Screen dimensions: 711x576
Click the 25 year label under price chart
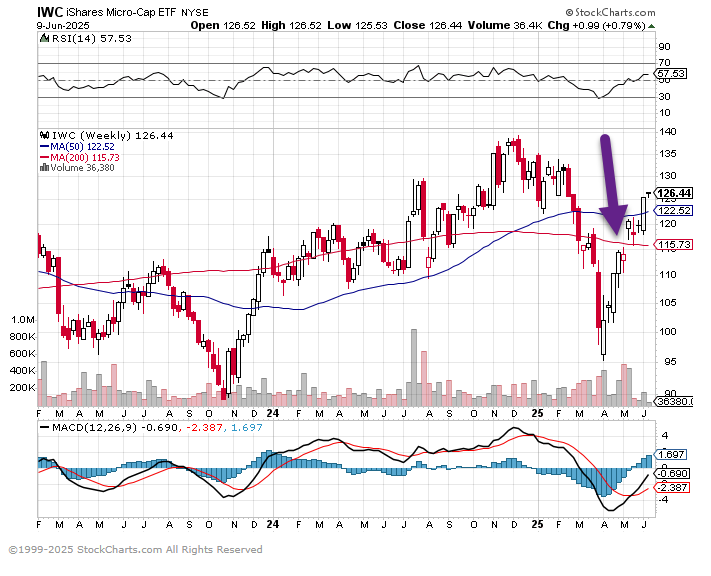[537, 414]
